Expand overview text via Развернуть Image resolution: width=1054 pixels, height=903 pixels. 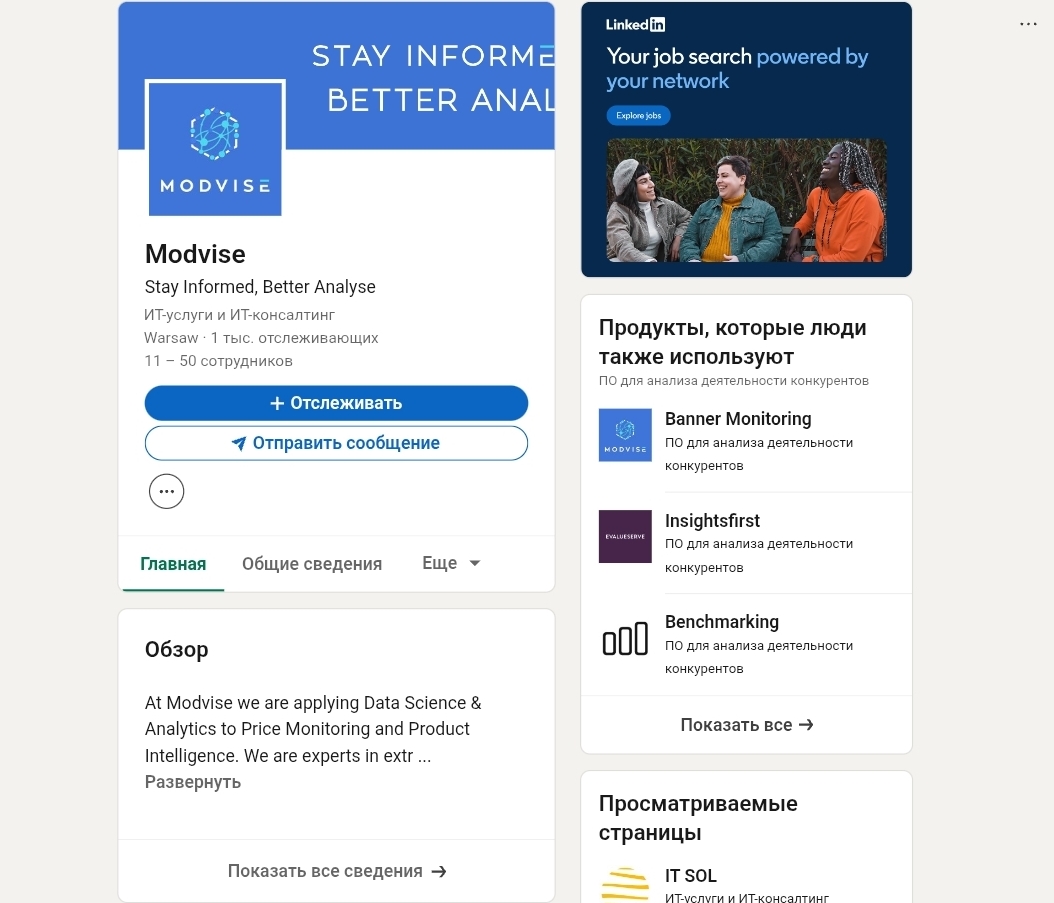193,782
